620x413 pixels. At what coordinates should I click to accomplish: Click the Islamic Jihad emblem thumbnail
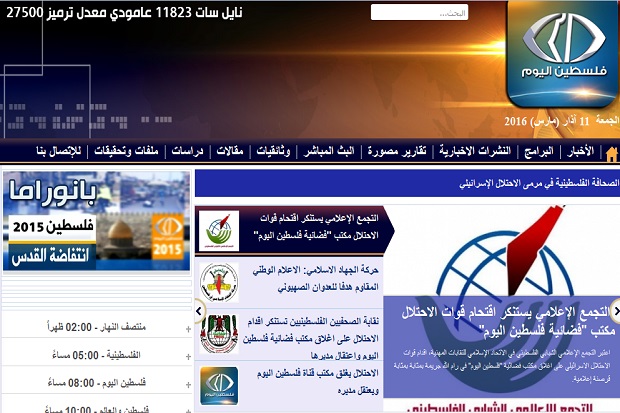pyautogui.click(x=219, y=282)
